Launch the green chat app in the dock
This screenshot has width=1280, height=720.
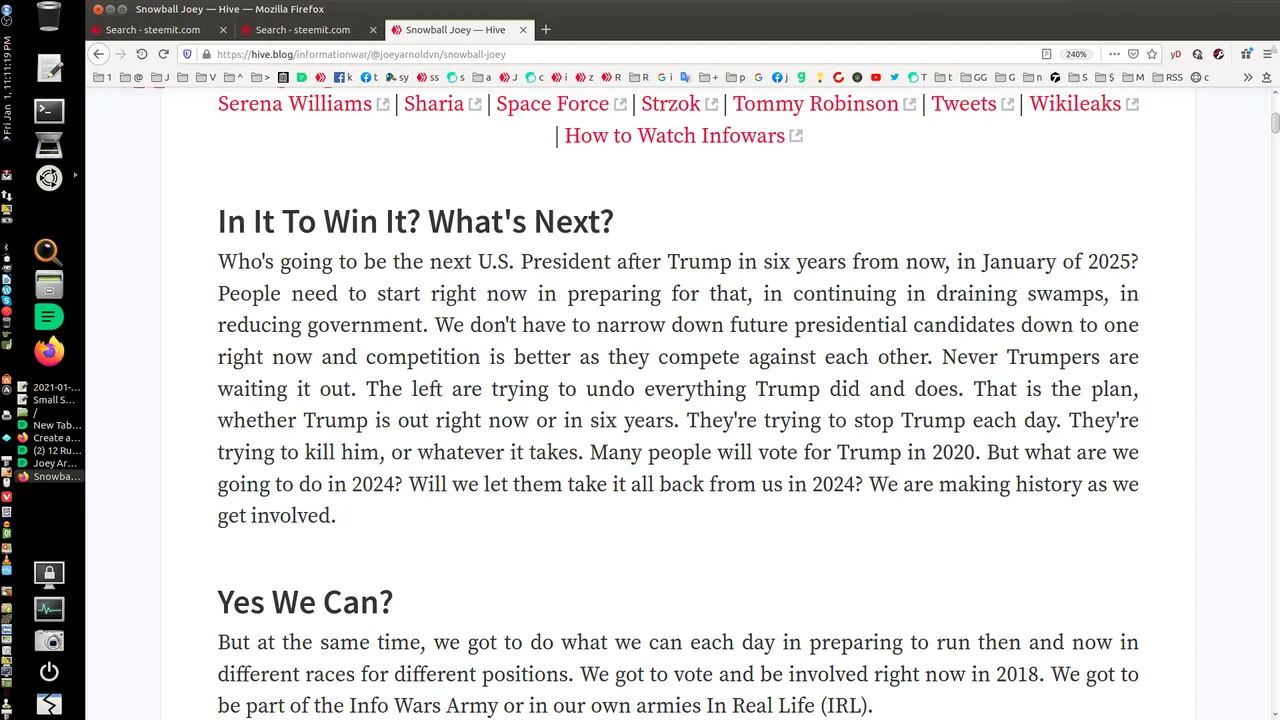point(49,317)
